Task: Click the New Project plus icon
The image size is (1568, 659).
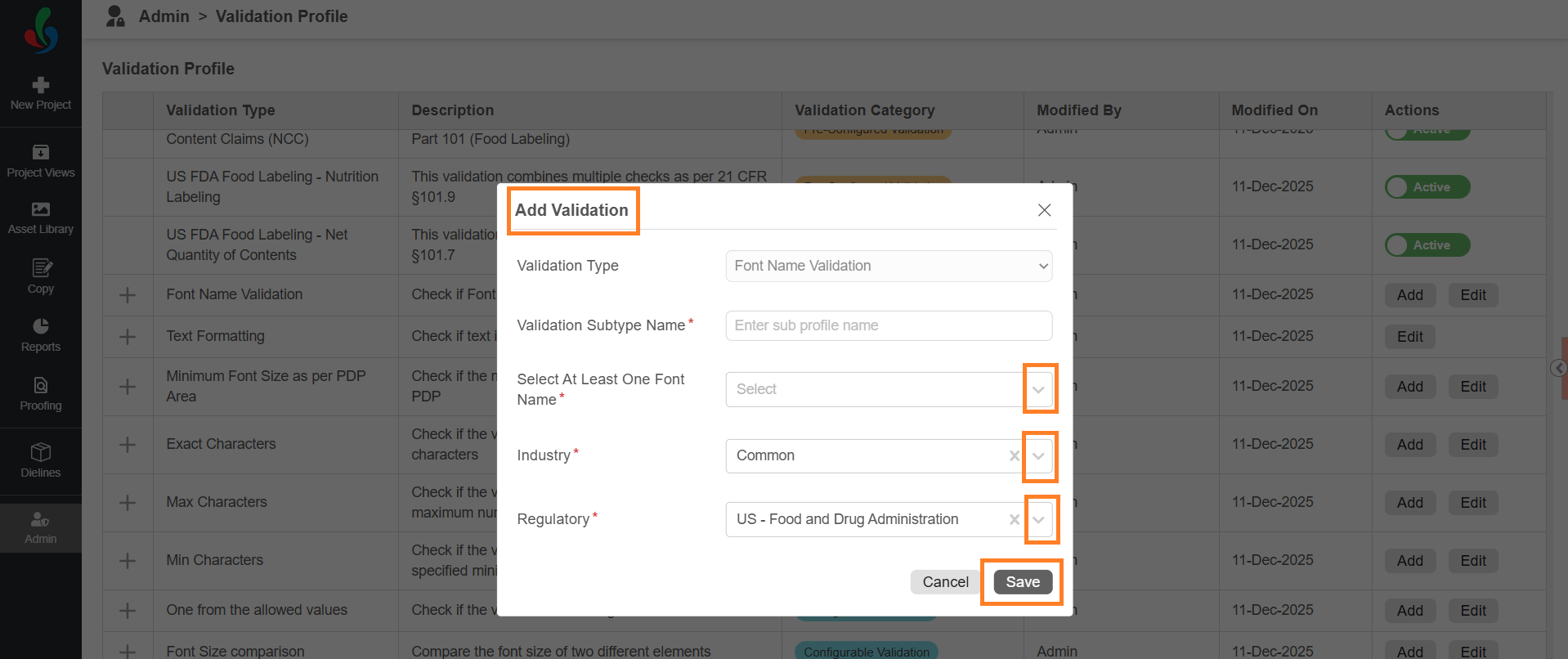Action: click(41, 85)
